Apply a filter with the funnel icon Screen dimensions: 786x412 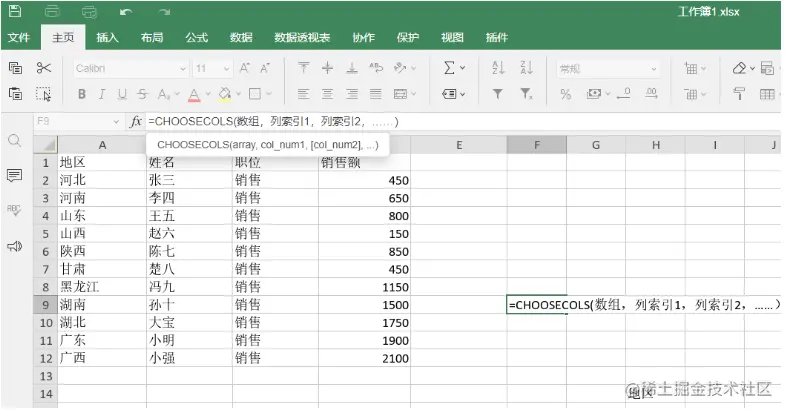[x=497, y=94]
